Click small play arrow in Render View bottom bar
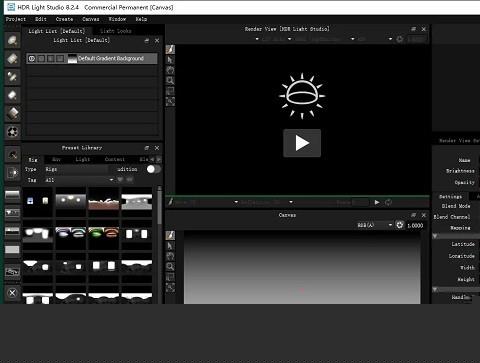This screenshot has height=363, width=480. pyautogui.click(x=377, y=202)
